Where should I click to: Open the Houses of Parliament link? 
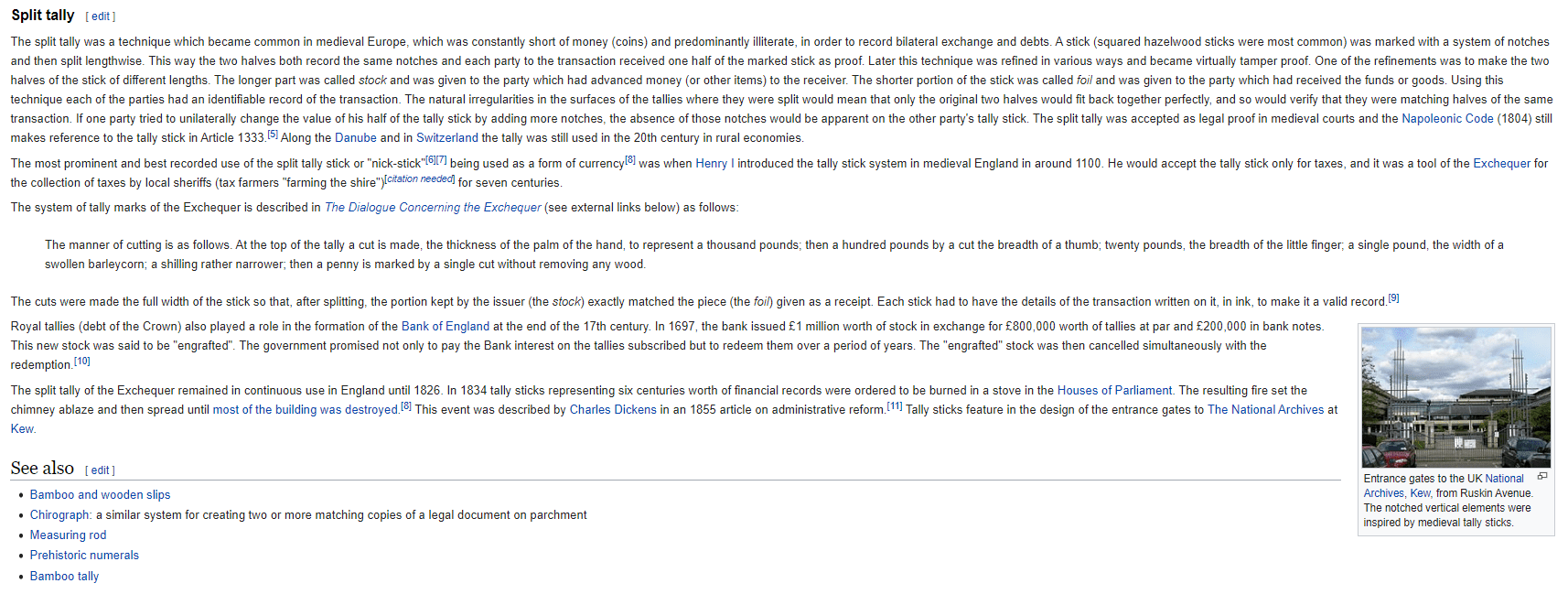click(x=1114, y=391)
